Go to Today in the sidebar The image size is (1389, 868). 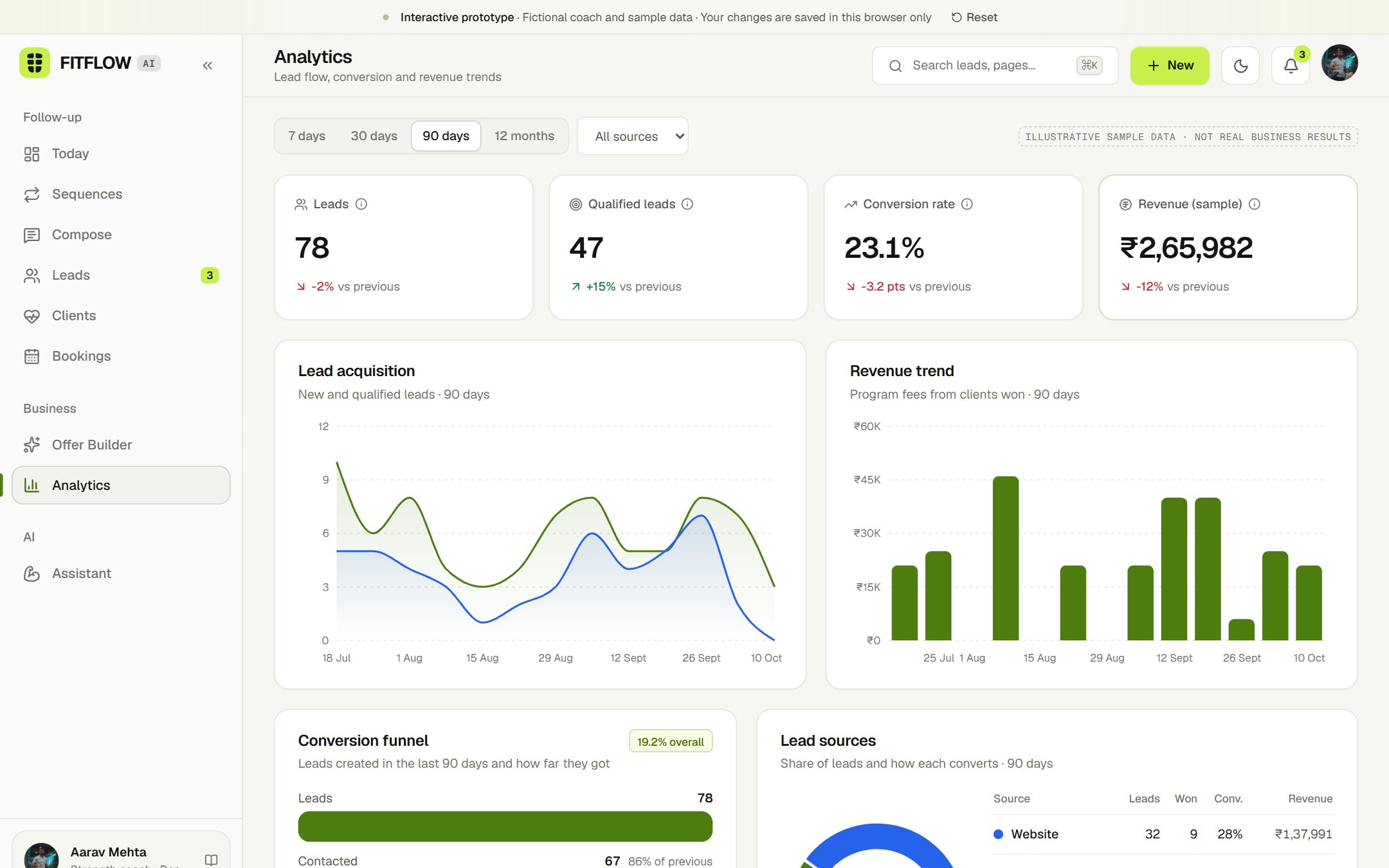[x=121, y=154]
